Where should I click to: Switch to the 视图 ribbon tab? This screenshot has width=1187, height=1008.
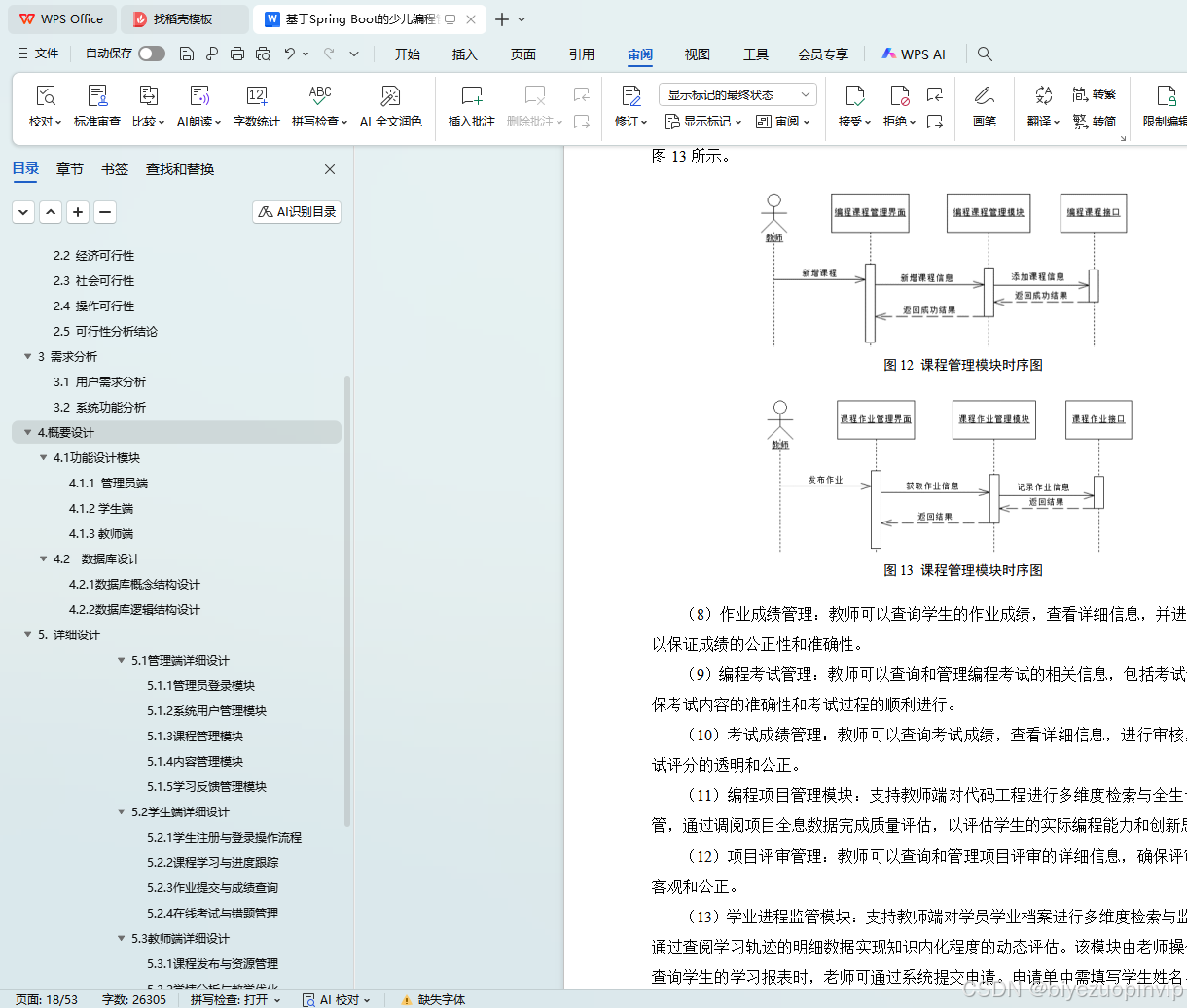(x=697, y=54)
